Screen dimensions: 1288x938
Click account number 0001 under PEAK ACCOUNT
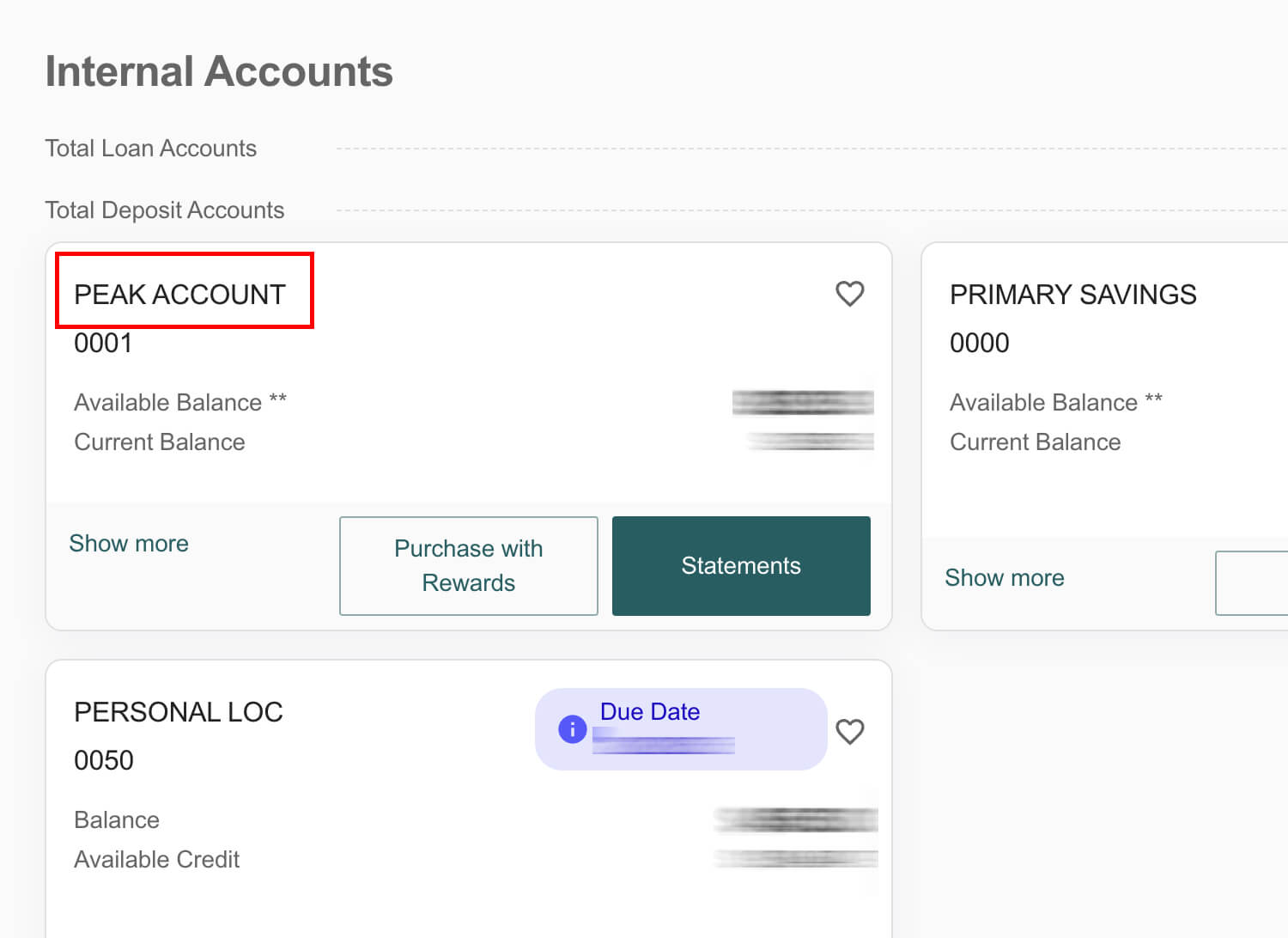coord(103,343)
